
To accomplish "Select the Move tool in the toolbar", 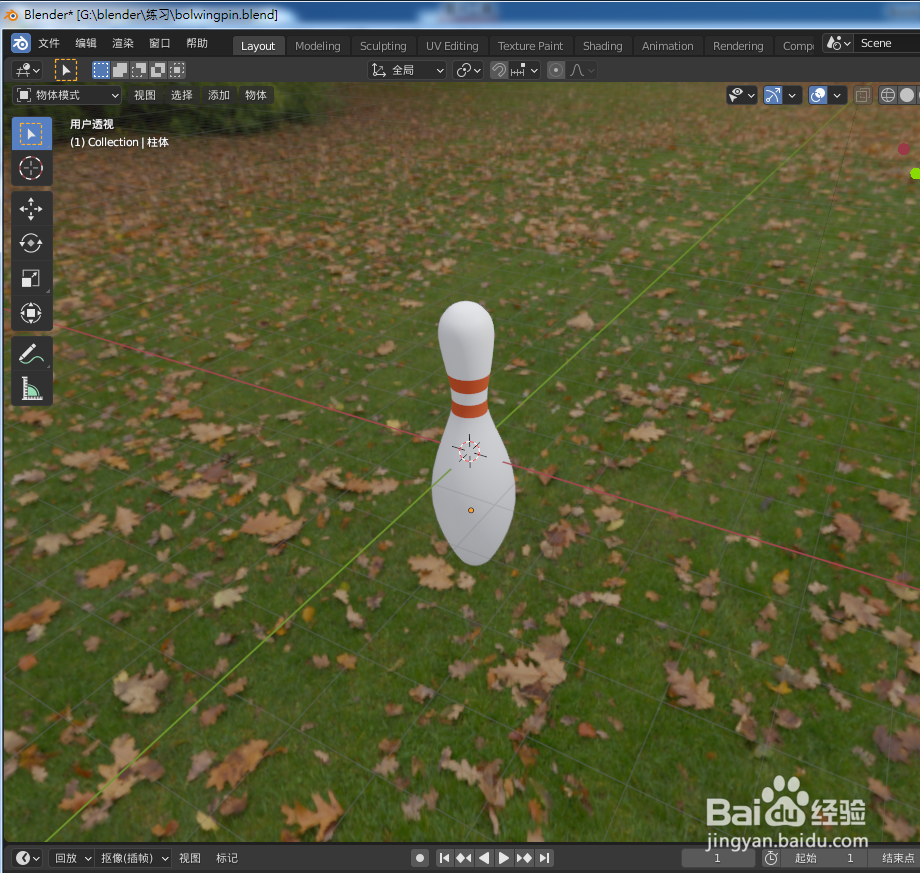I will [31, 208].
